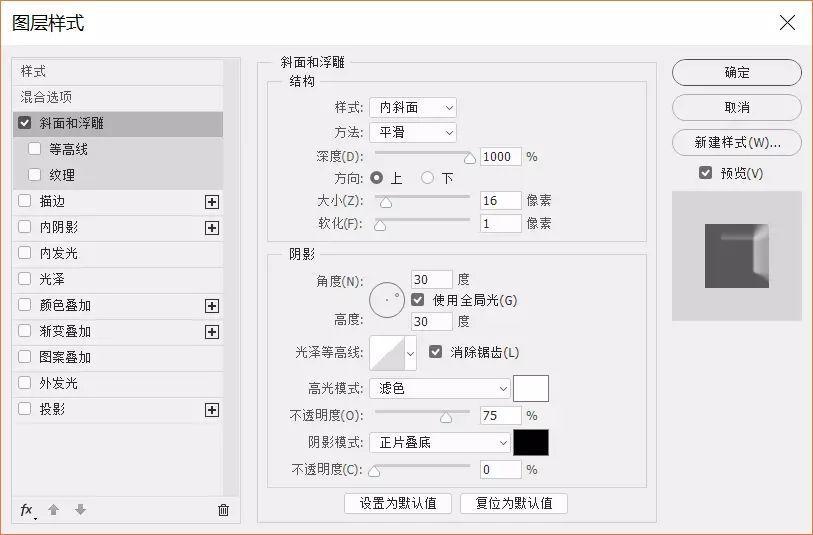
Task: Click the 取消 button
Action: (x=737, y=107)
